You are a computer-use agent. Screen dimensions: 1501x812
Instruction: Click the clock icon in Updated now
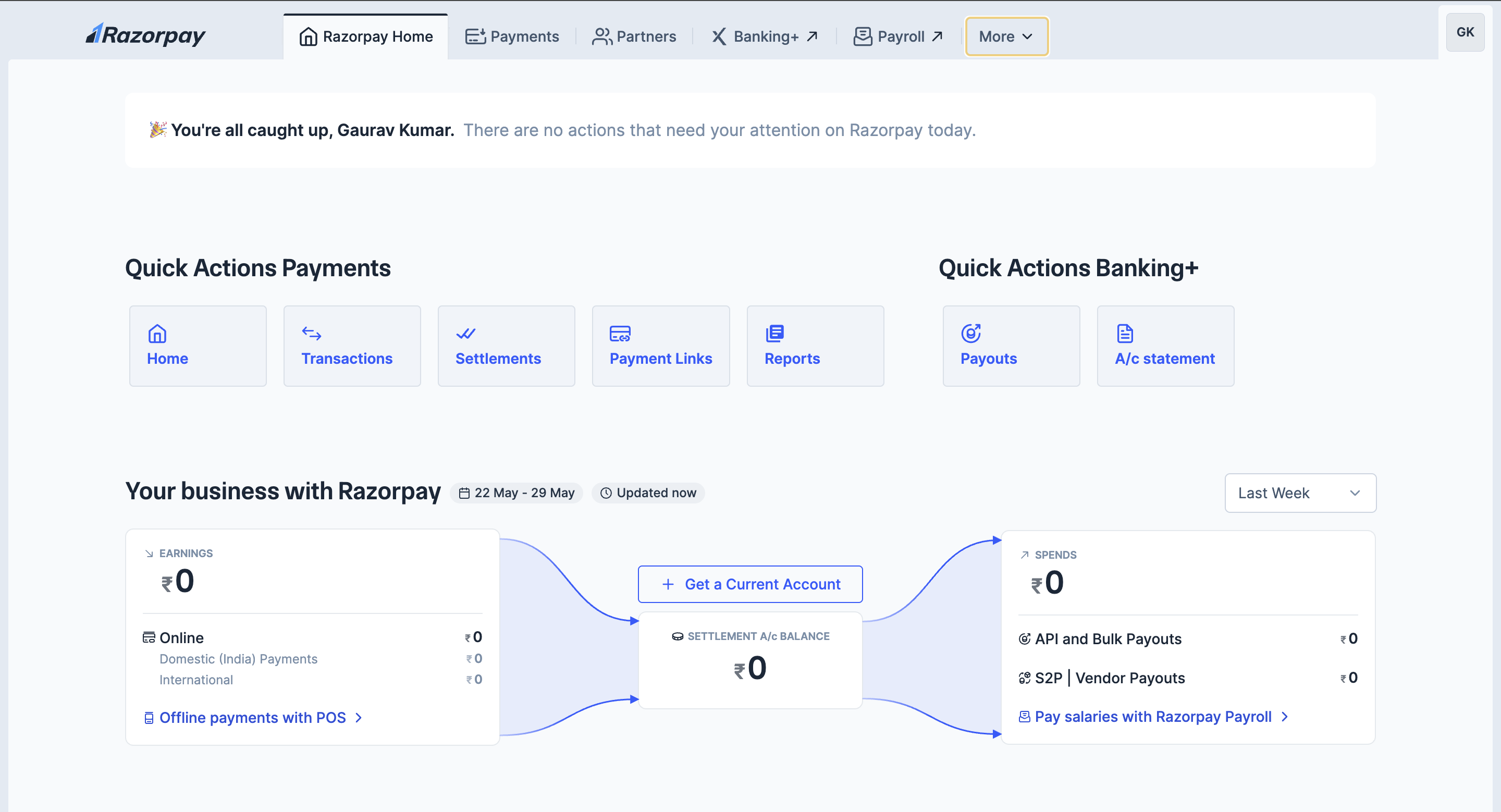606,494
